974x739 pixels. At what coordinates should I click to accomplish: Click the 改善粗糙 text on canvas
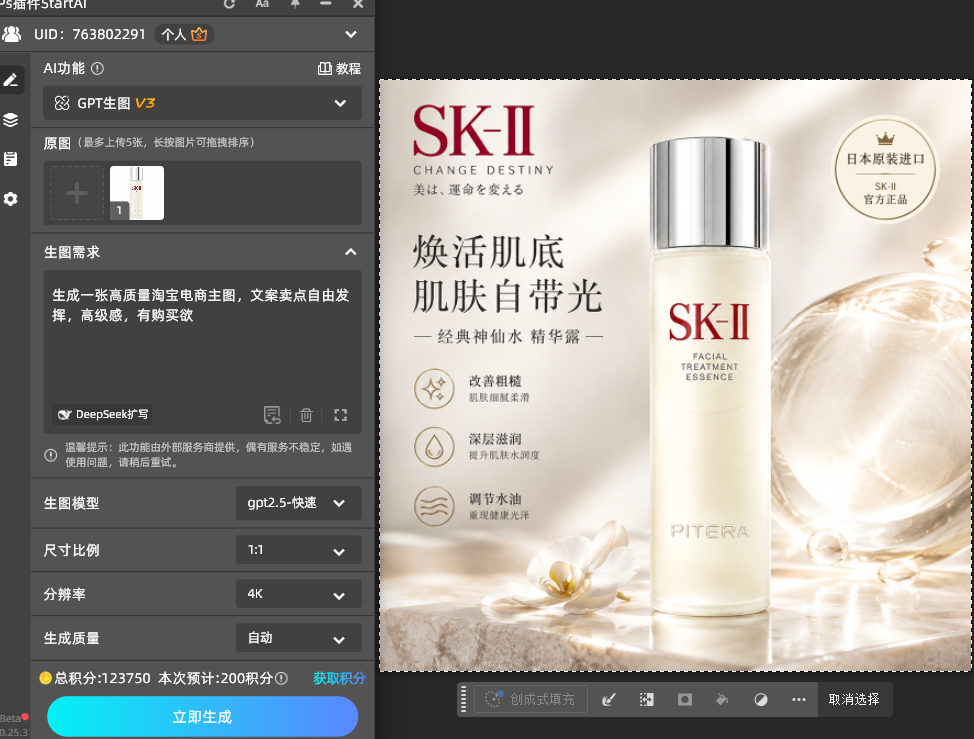[495, 381]
